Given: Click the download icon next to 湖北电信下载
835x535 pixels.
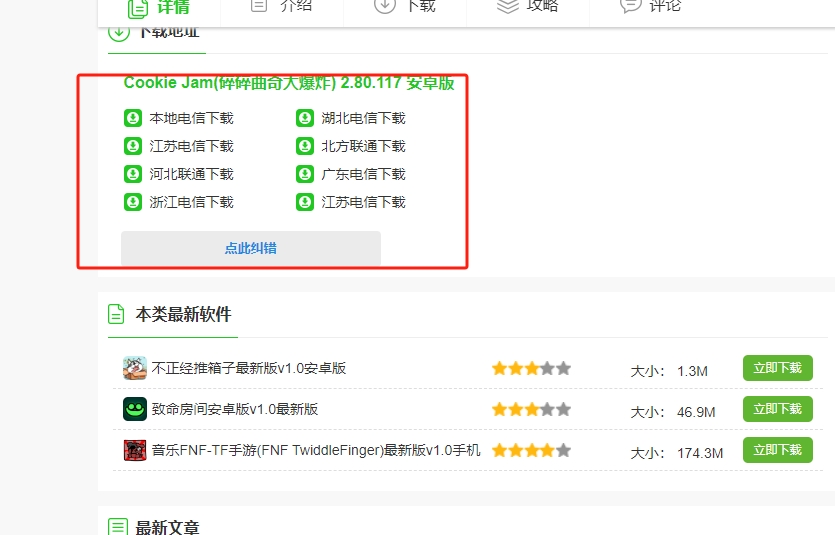Looking at the screenshot, I should click(305, 118).
